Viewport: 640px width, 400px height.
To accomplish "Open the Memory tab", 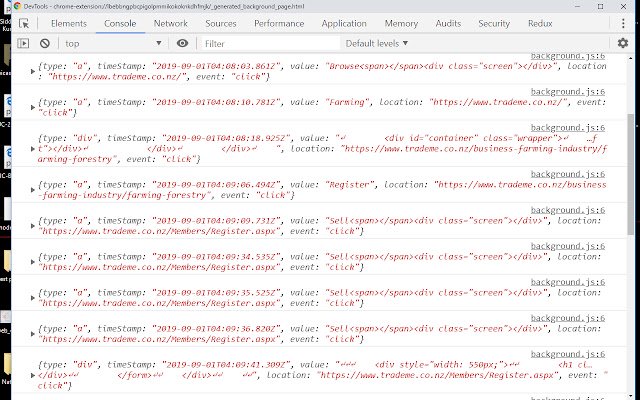I will pyautogui.click(x=401, y=24).
